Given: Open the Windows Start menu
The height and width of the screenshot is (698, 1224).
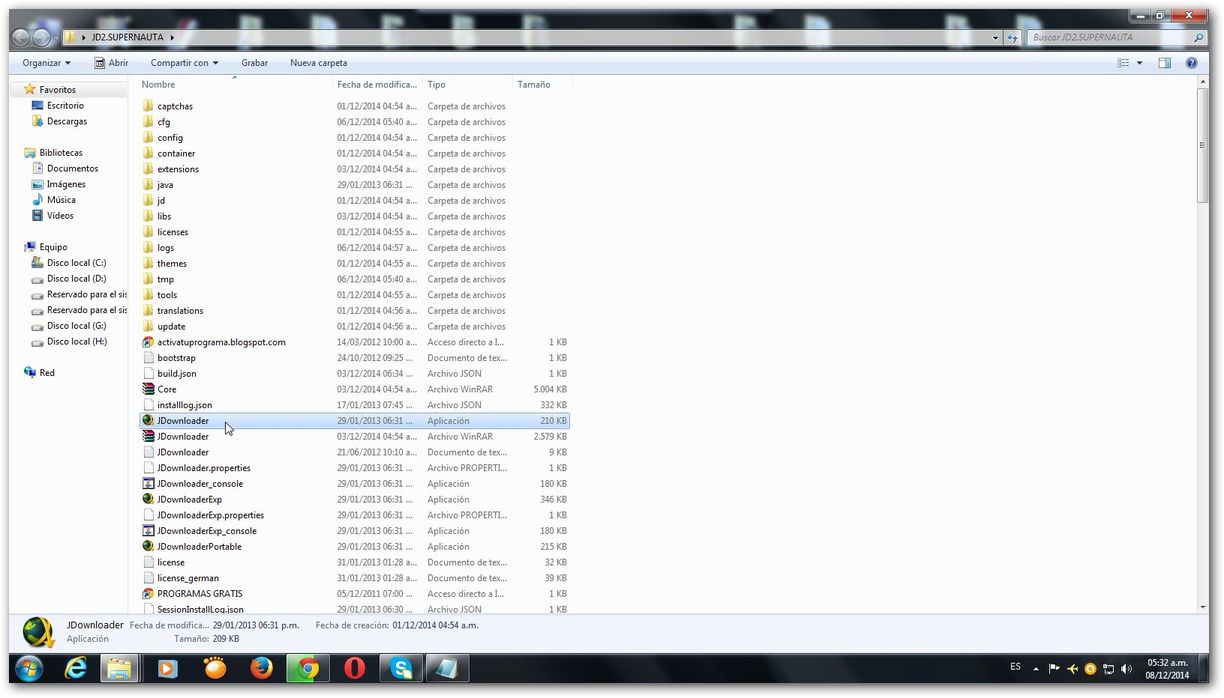Looking at the screenshot, I should click(29, 668).
